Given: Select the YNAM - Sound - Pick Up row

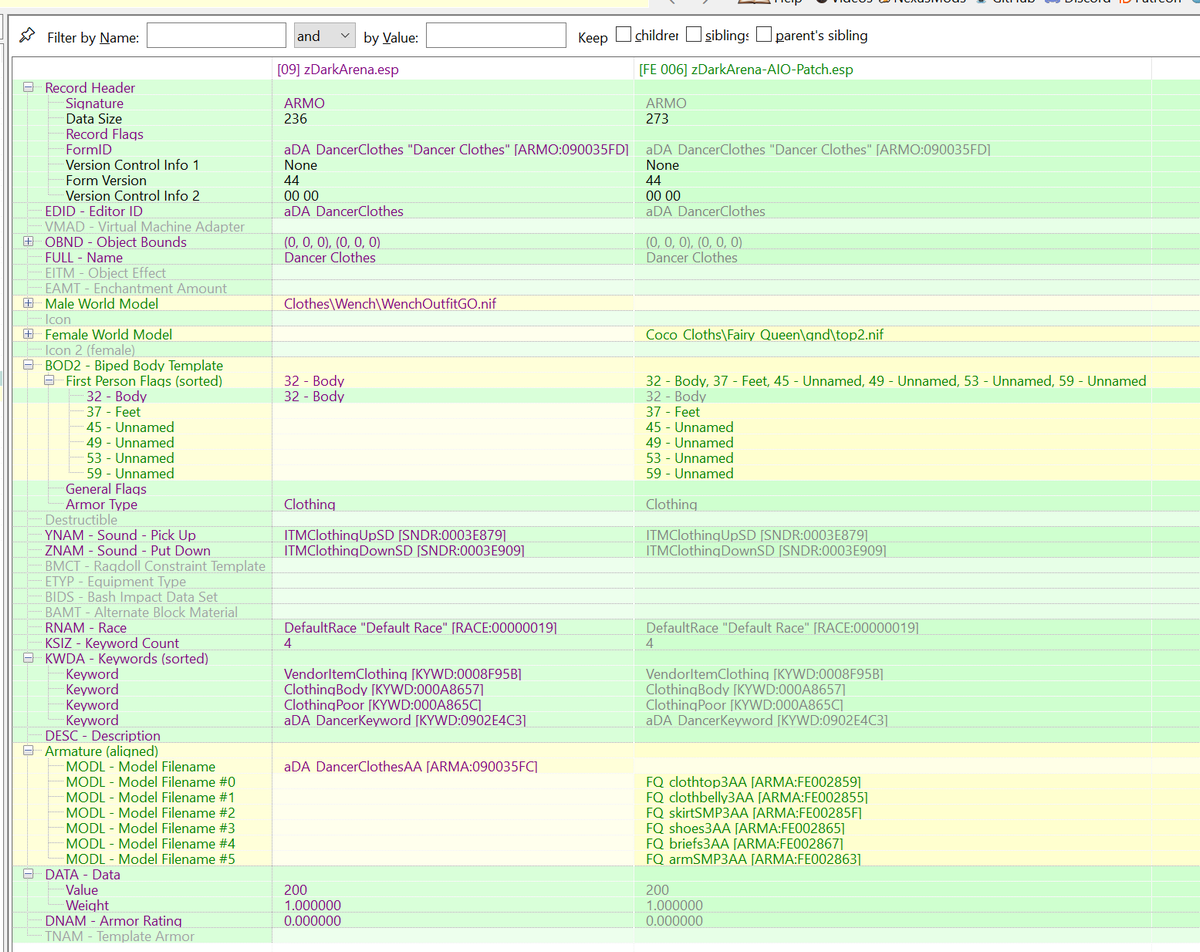Looking at the screenshot, I should pyautogui.click(x=120, y=536).
